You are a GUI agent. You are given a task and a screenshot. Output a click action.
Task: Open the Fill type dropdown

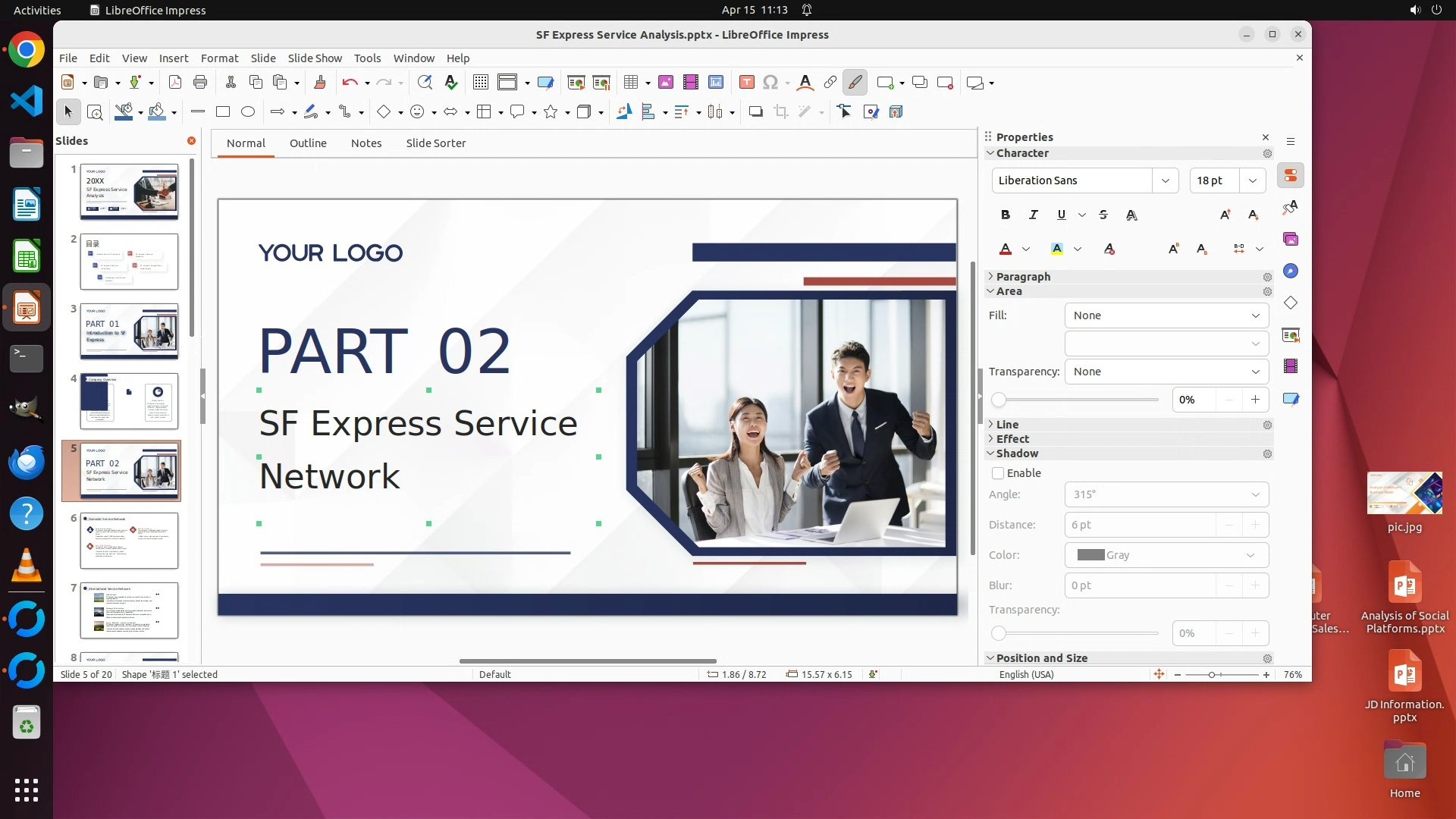[x=1166, y=315]
